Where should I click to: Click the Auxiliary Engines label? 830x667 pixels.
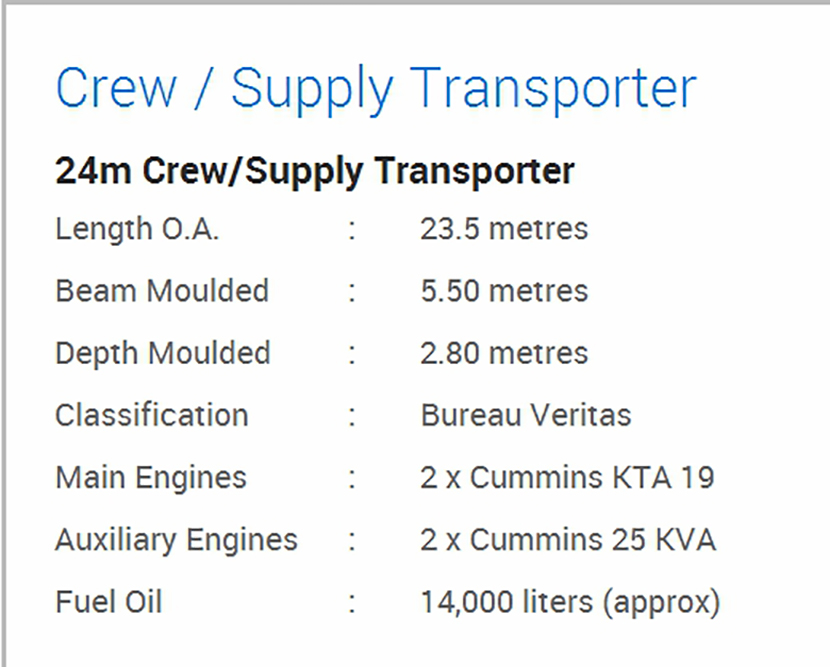click(x=176, y=540)
